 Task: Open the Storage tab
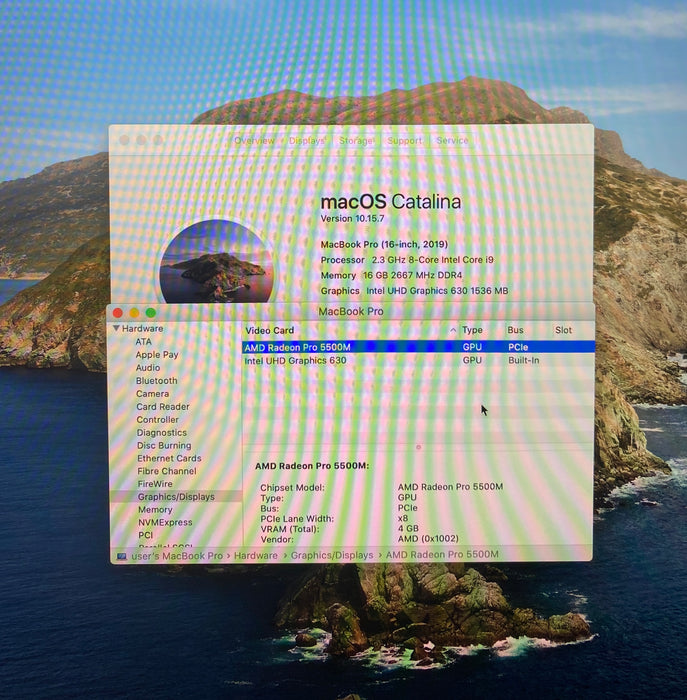(356, 141)
